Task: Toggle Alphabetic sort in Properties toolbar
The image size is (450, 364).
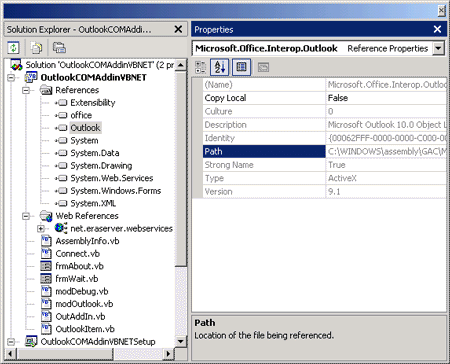Action: 220,67
